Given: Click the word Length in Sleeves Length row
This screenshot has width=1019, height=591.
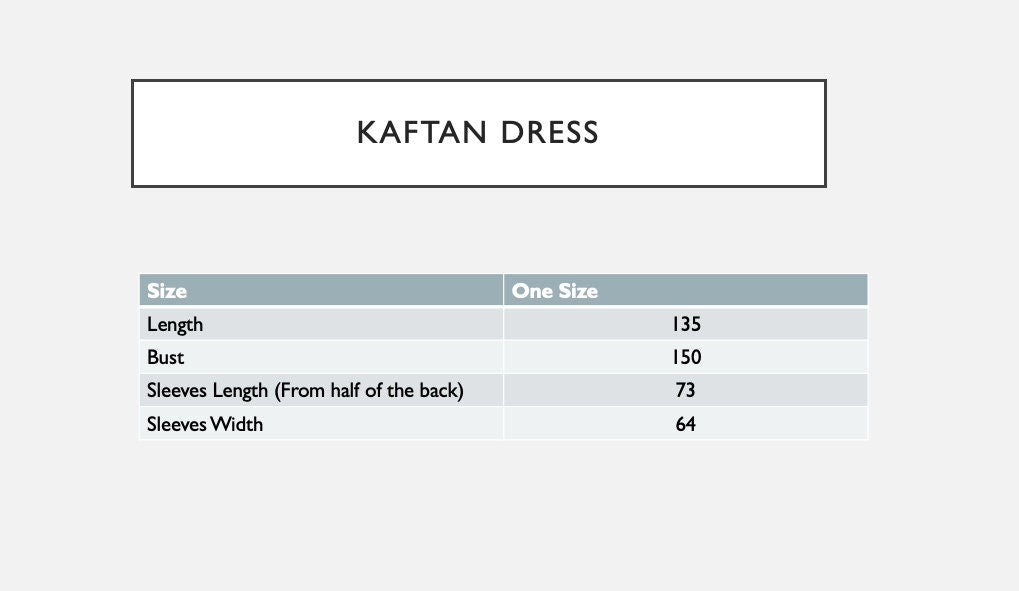Looking at the screenshot, I should 240,390.
